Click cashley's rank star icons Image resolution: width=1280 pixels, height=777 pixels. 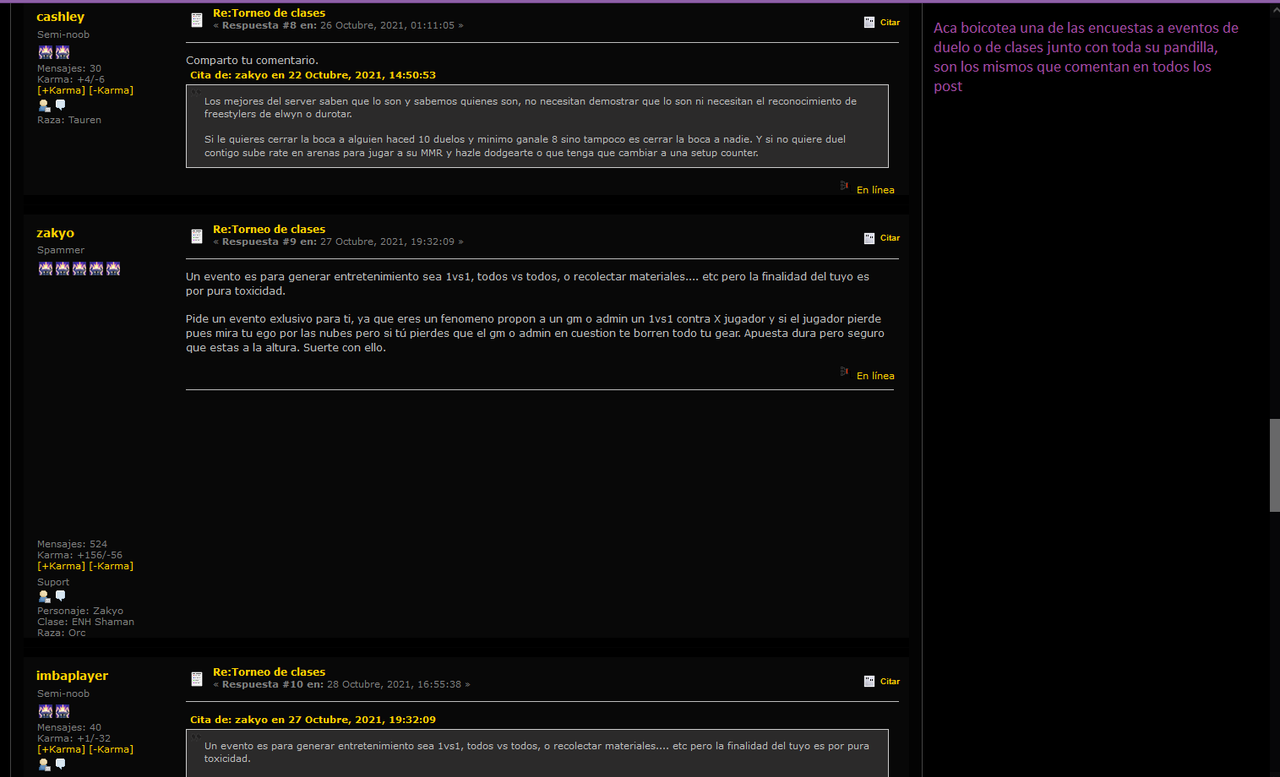click(54, 52)
